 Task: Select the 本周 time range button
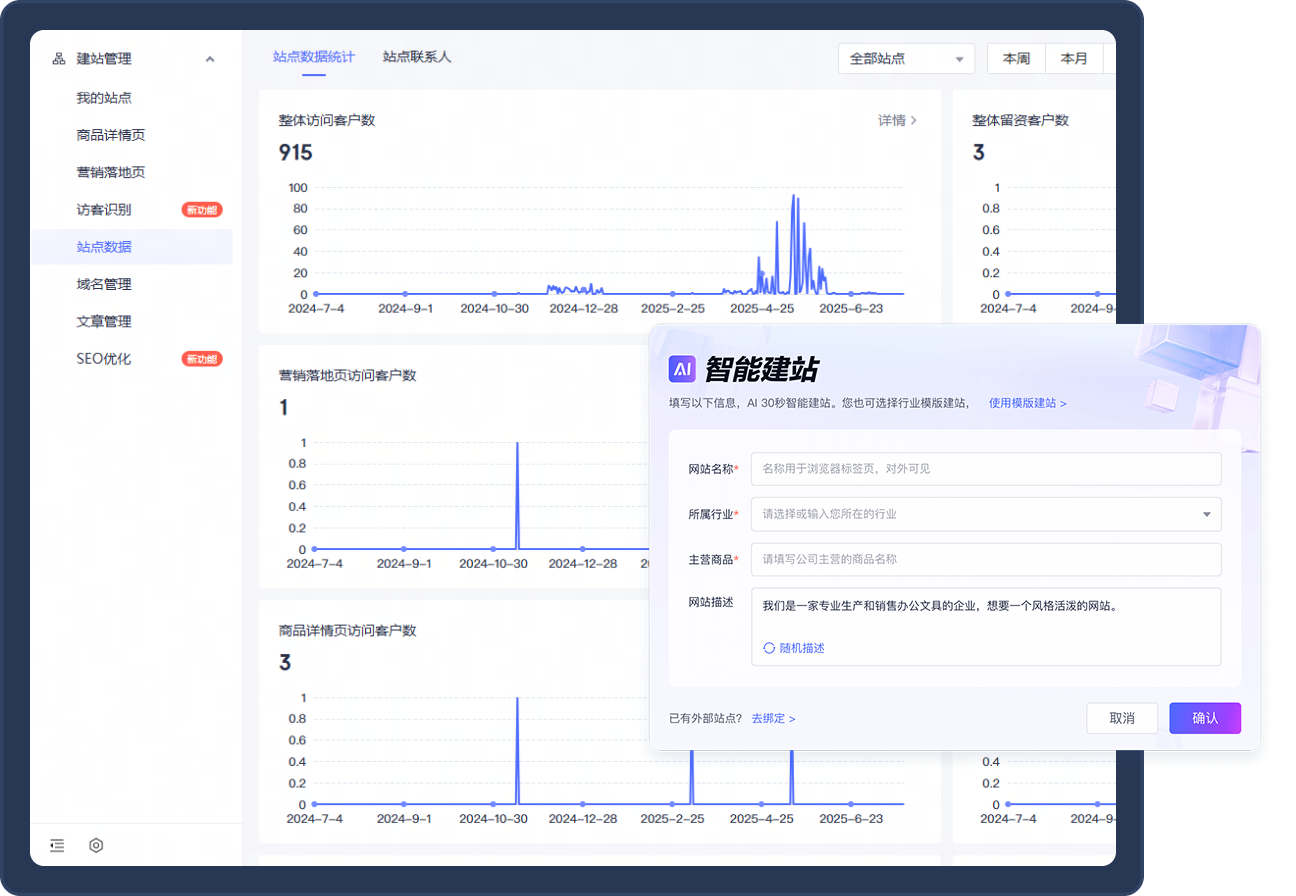click(1016, 59)
